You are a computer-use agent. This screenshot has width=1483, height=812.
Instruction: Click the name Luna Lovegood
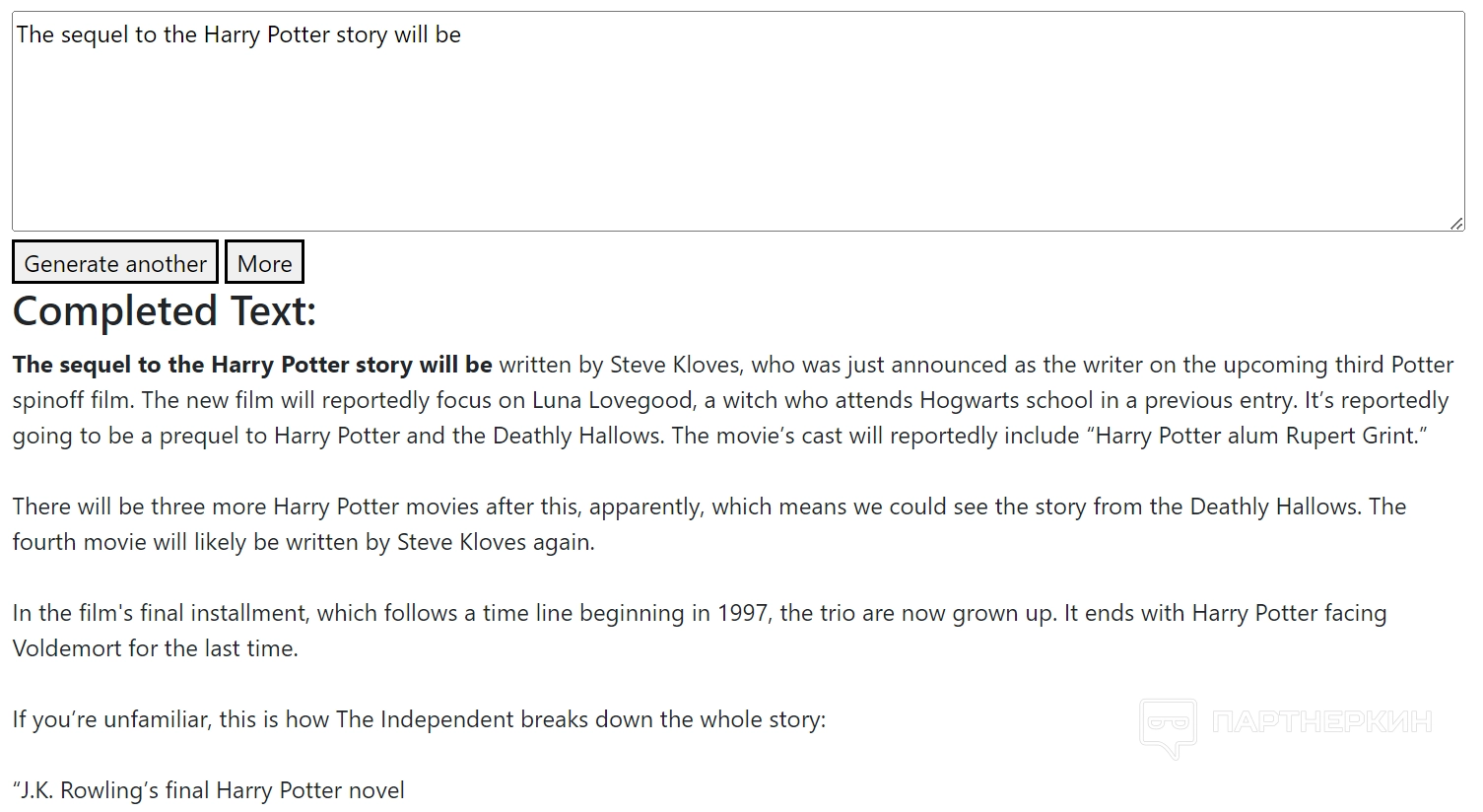[x=612, y=400]
